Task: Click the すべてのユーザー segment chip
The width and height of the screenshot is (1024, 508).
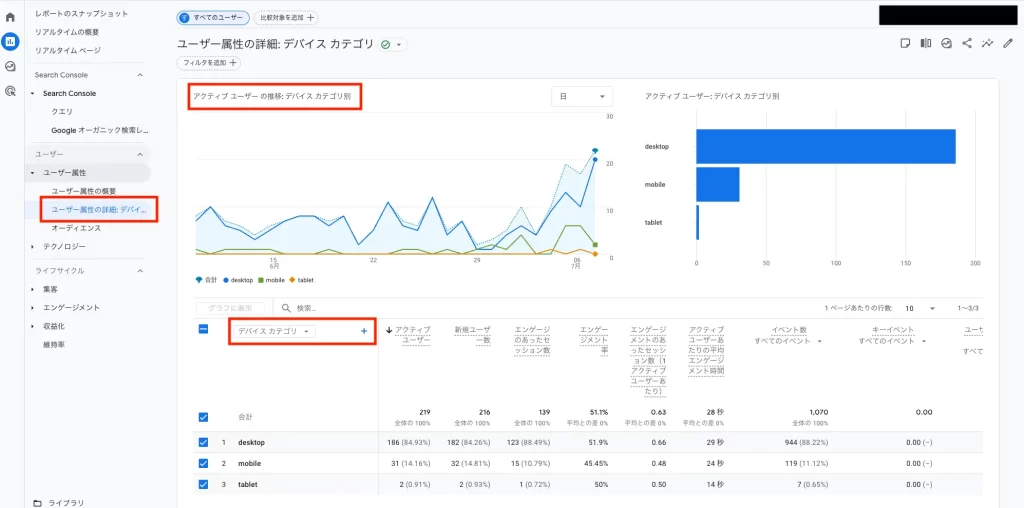Action: pos(213,18)
